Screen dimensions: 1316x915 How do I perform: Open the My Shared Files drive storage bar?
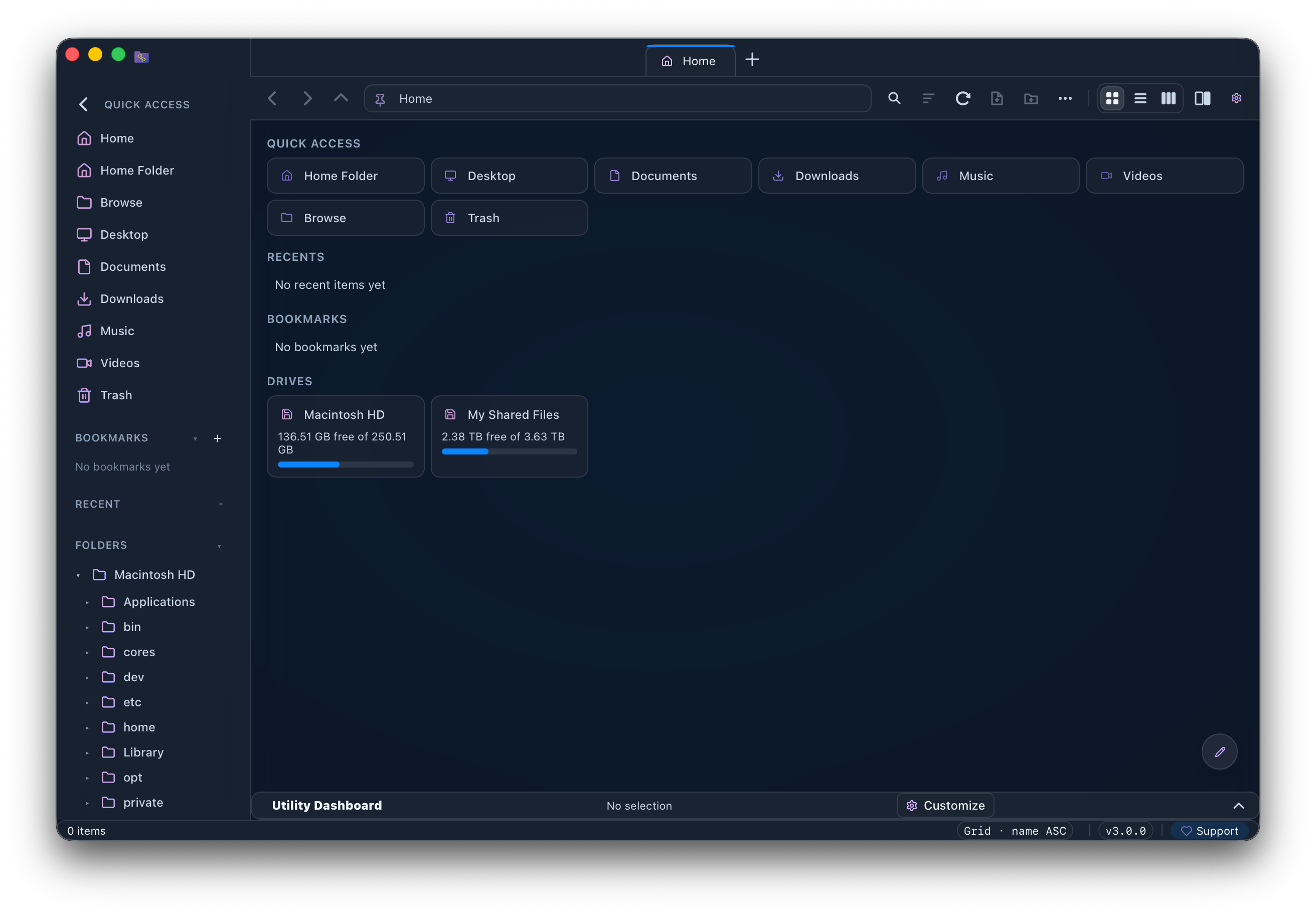(x=509, y=452)
